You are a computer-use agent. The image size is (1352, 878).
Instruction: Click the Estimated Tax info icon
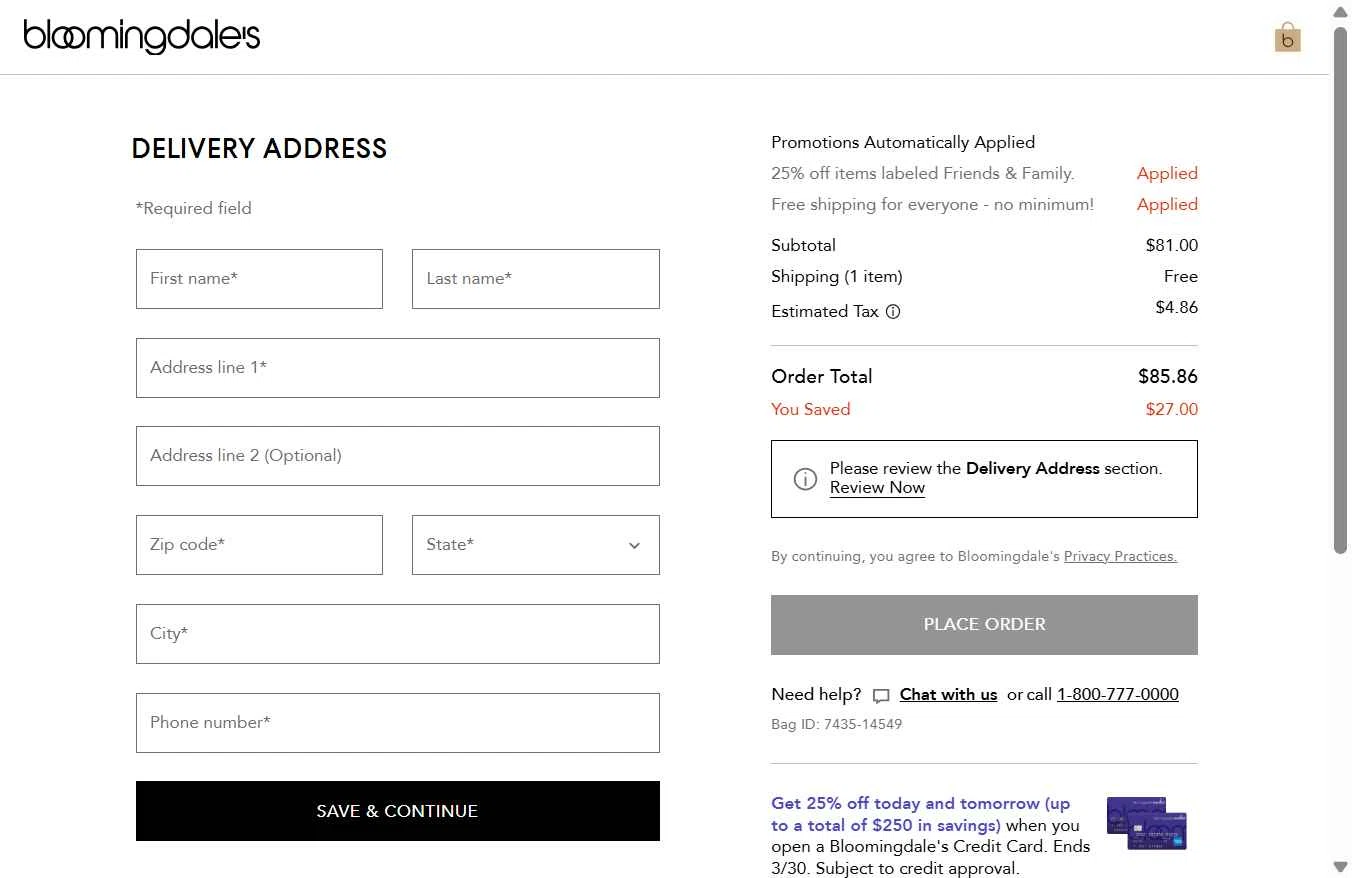(893, 311)
